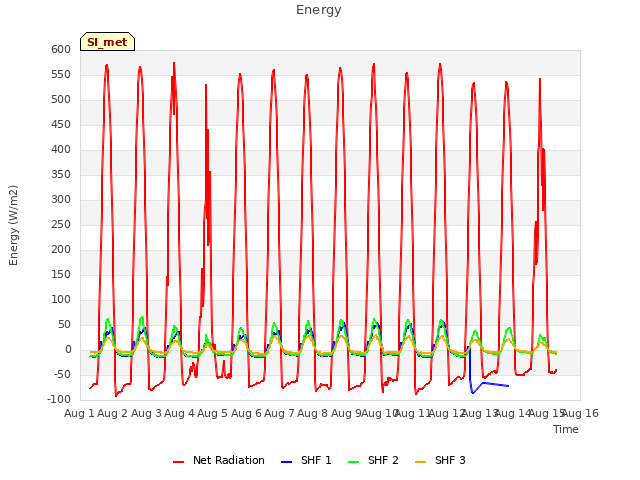The image size is (640, 480).
Task: Click the -100 y-axis tick label
Action: pyautogui.click(x=59, y=400)
